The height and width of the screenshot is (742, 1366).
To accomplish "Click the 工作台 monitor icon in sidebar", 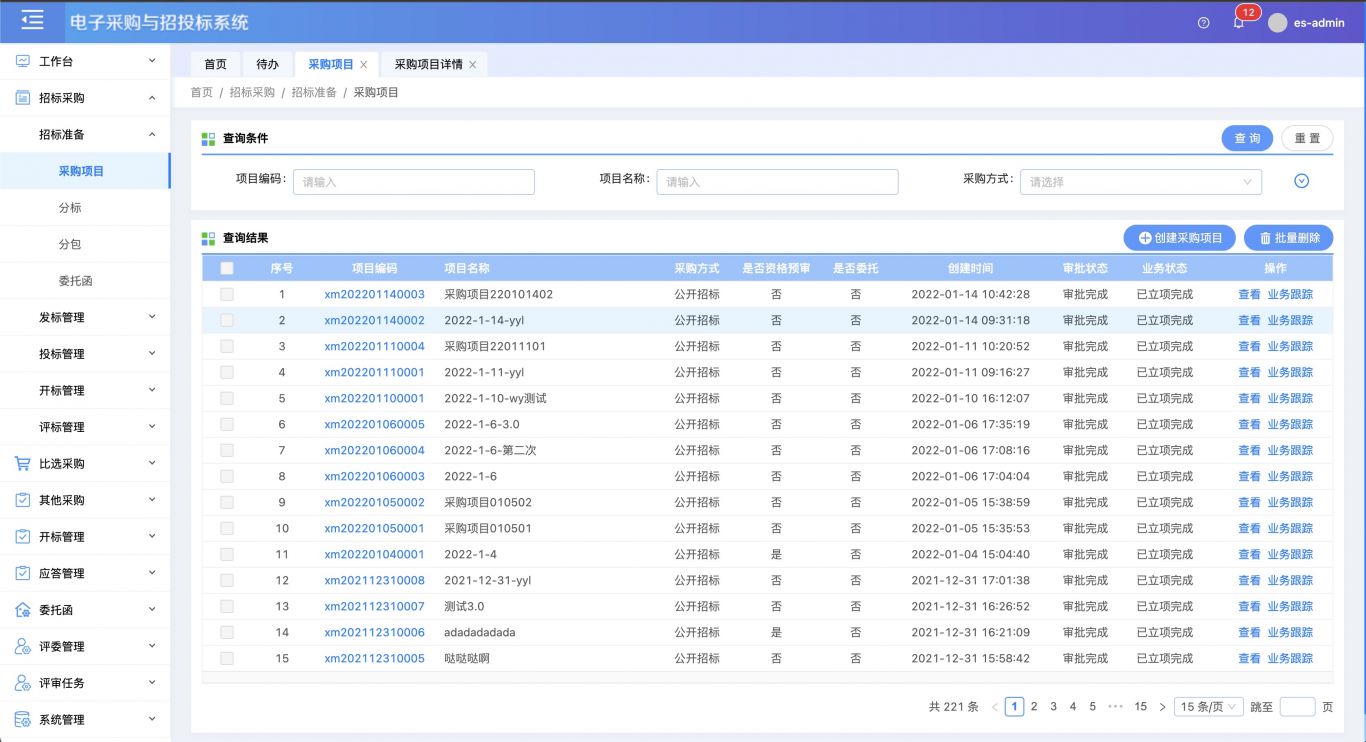I will pyautogui.click(x=22, y=61).
